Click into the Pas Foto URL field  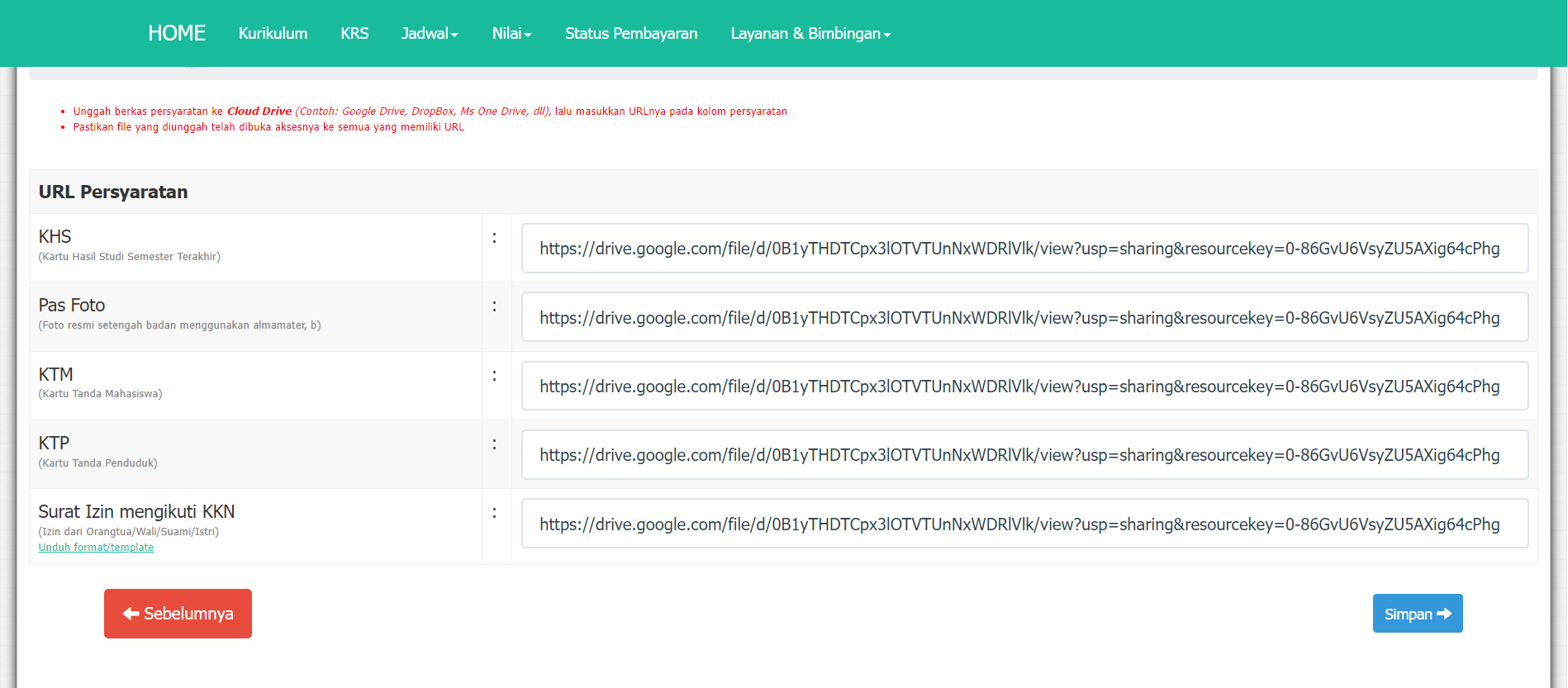click(1024, 317)
